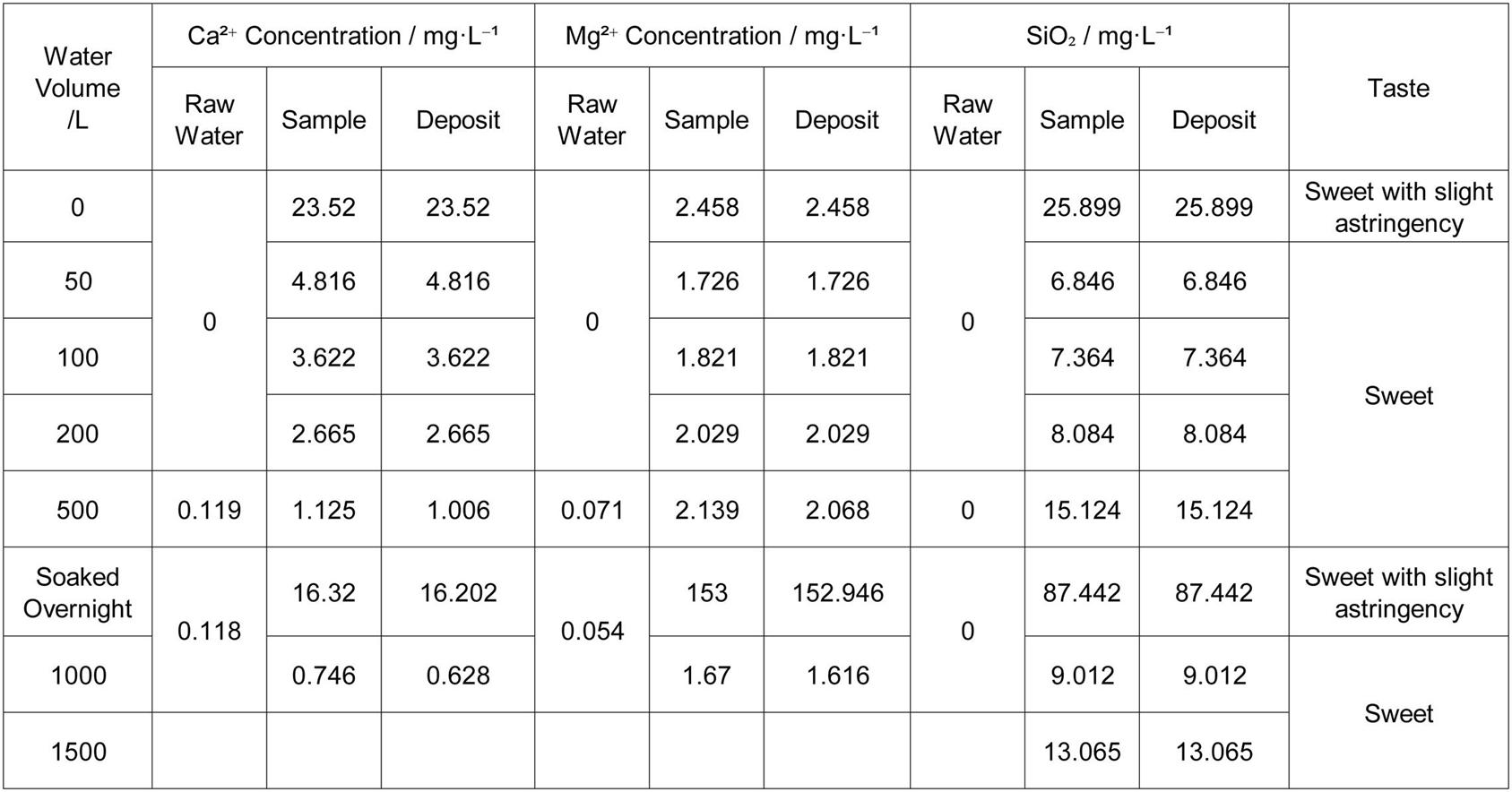Click the calcium sample value 1.125
The width and height of the screenshot is (1512, 792).
point(324,510)
